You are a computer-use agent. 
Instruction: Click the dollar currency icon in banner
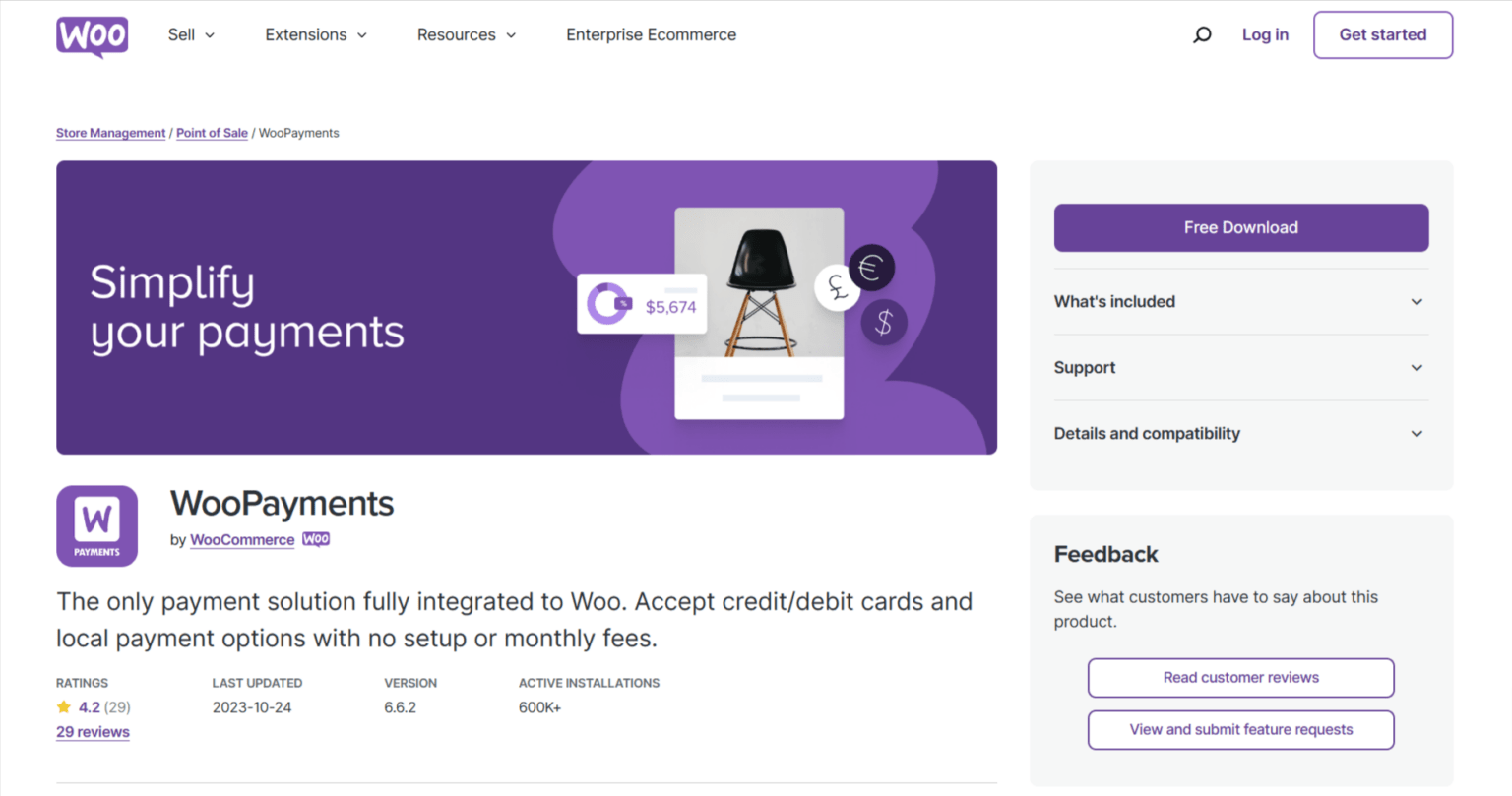pyautogui.click(x=883, y=322)
